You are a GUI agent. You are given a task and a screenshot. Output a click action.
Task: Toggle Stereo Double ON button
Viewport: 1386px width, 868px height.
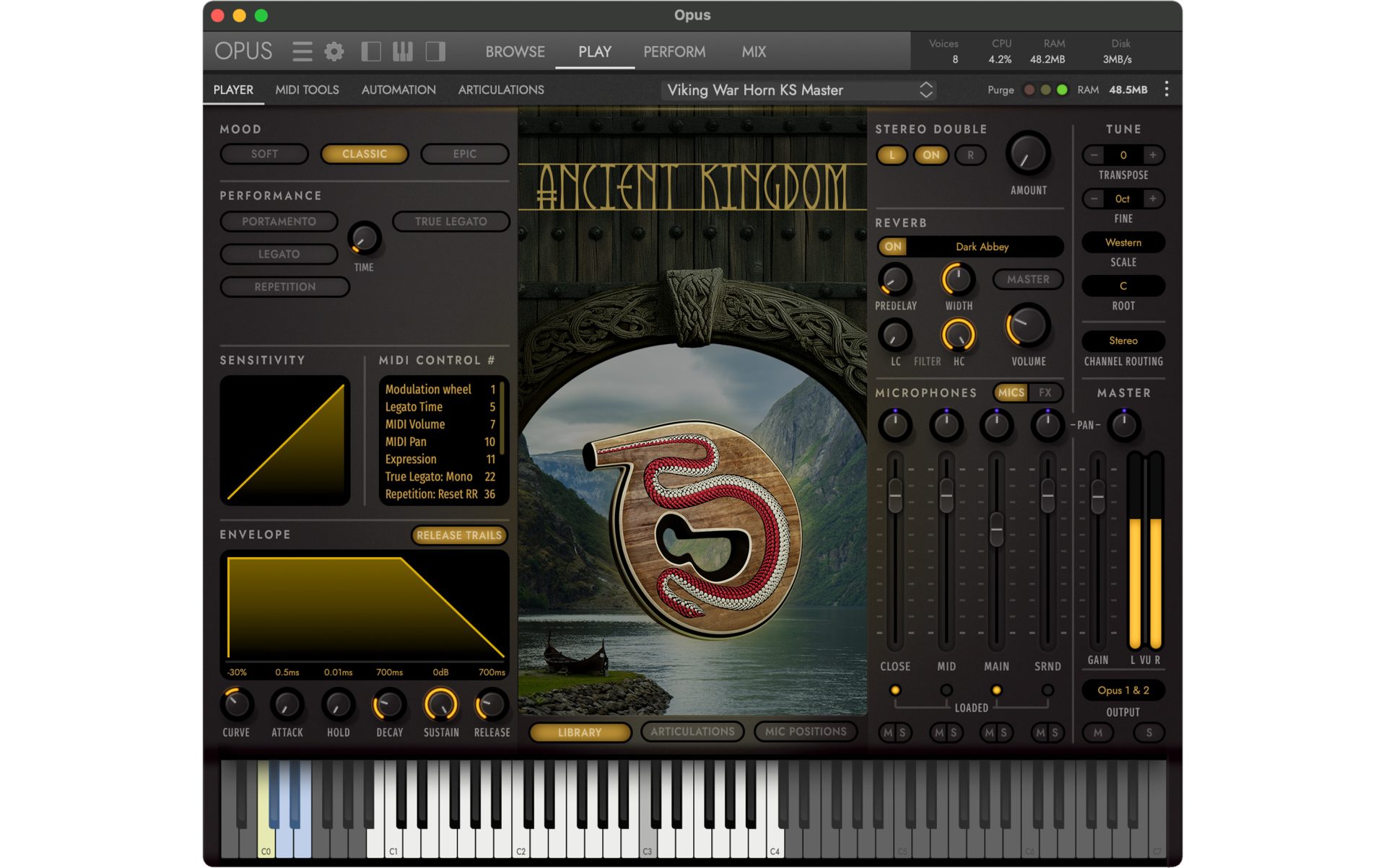click(x=931, y=155)
